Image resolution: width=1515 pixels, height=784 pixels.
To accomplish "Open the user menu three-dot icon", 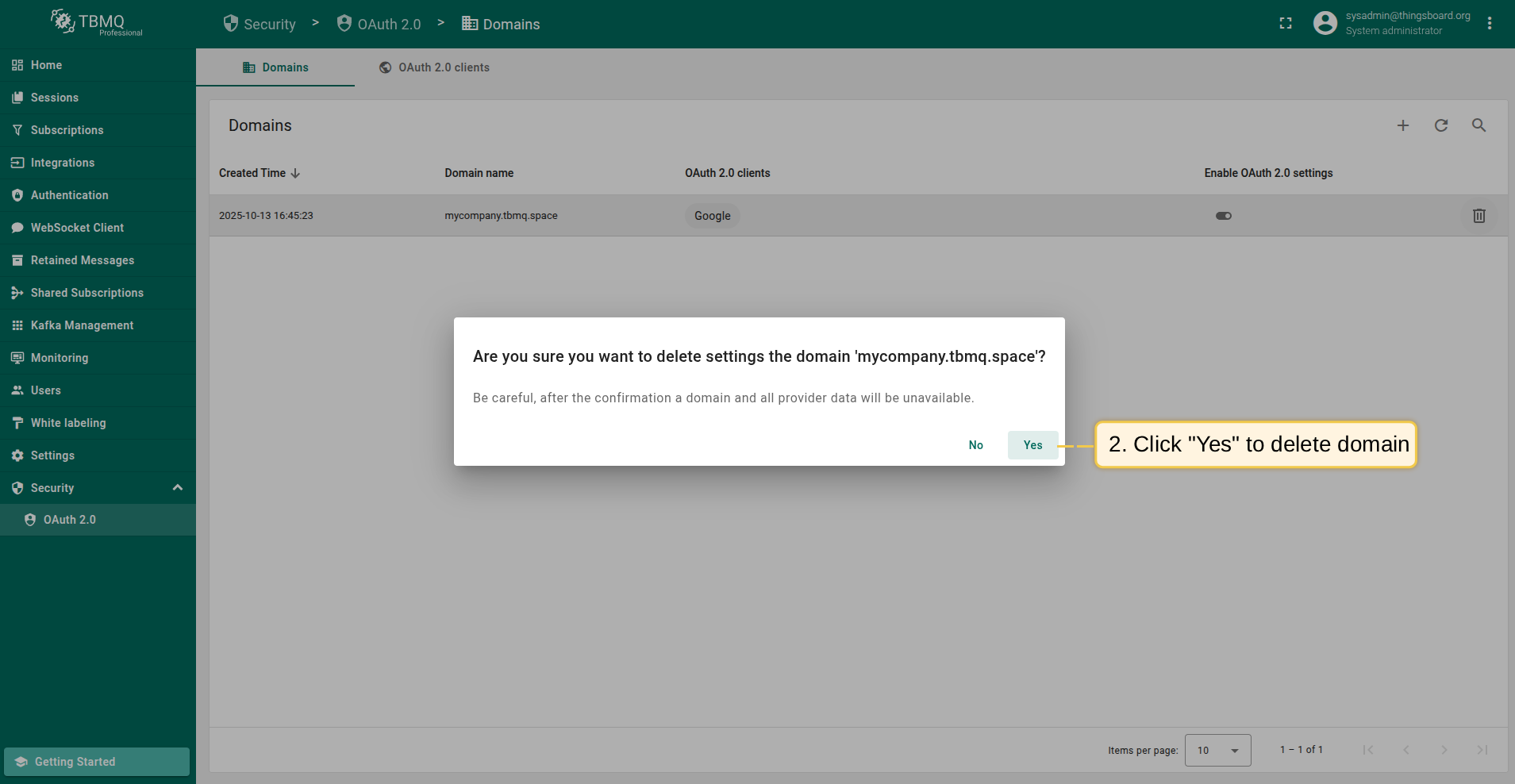I will tap(1490, 24).
